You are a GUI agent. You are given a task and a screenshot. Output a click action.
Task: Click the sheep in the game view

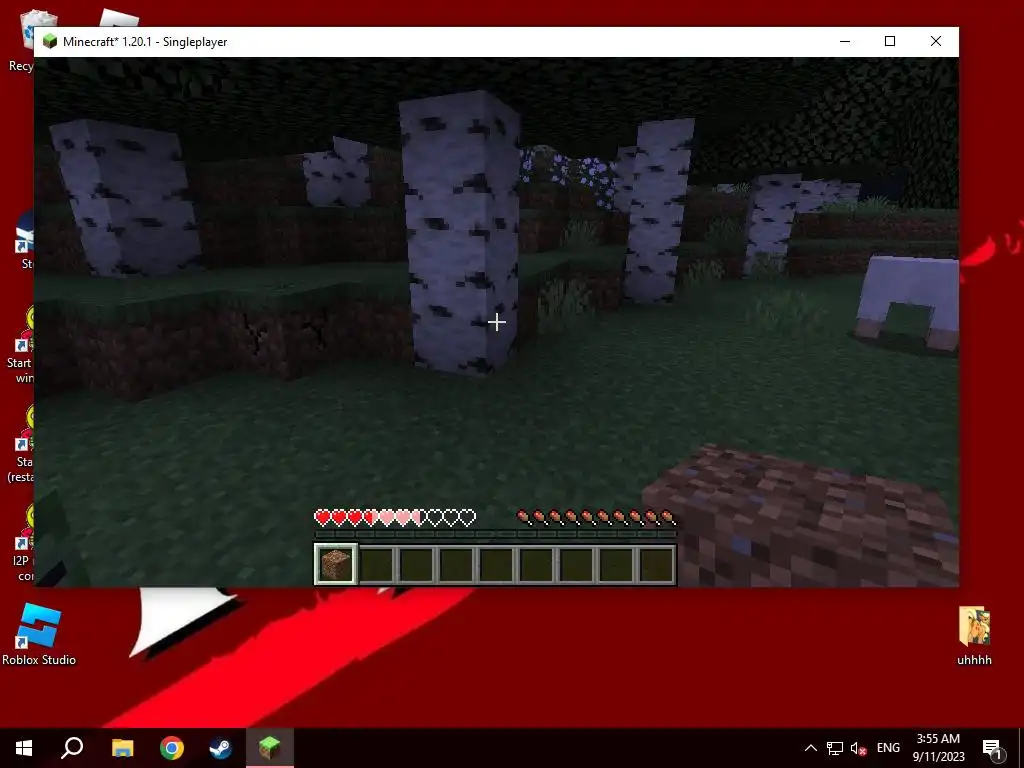(x=908, y=303)
